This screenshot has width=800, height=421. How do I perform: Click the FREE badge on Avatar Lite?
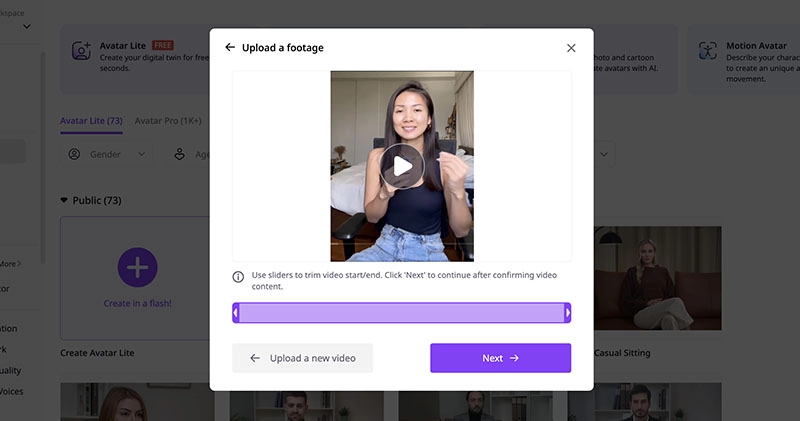point(163,45)
